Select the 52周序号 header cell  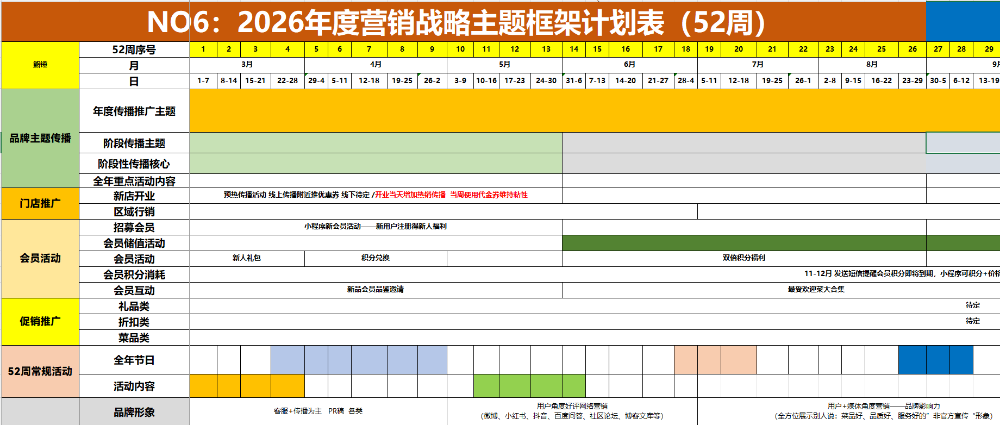tap(134, 49)
